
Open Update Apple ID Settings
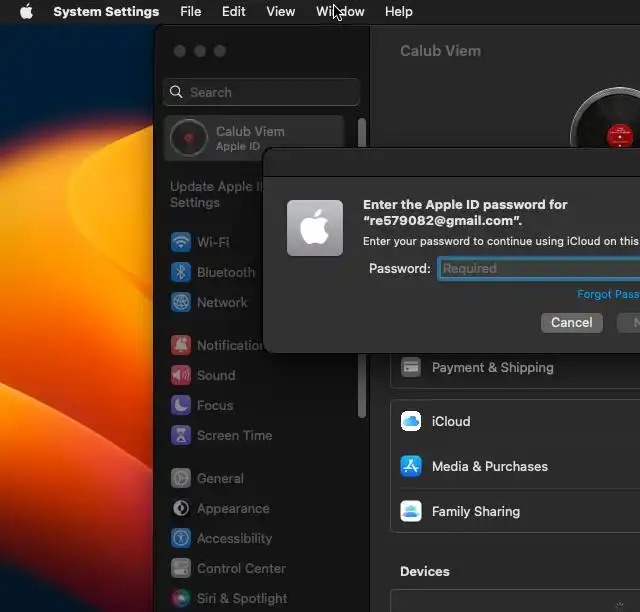216,194
